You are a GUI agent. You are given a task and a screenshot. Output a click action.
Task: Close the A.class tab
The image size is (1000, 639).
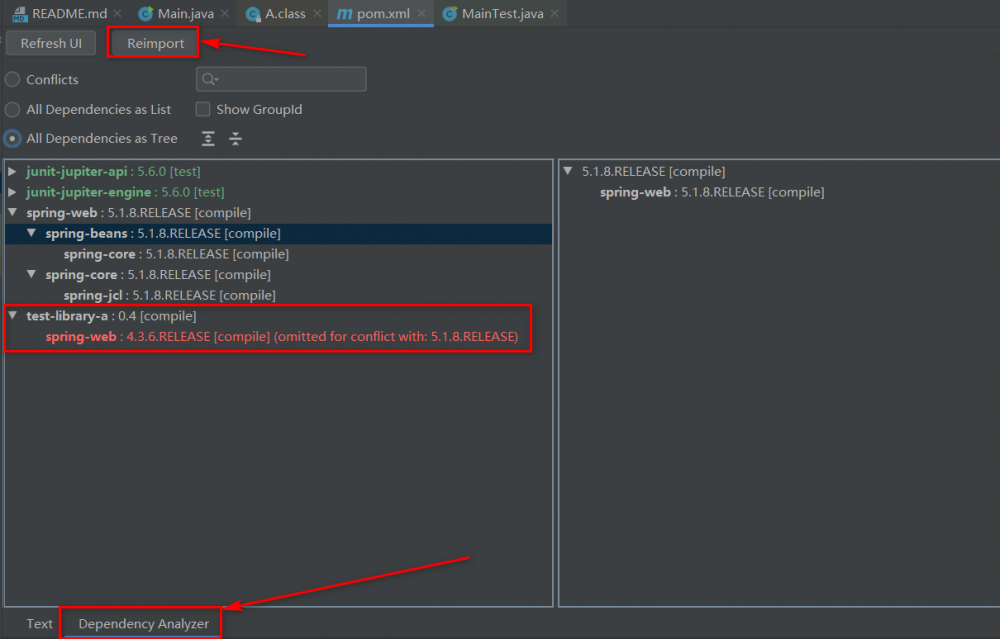click(317, 13)
